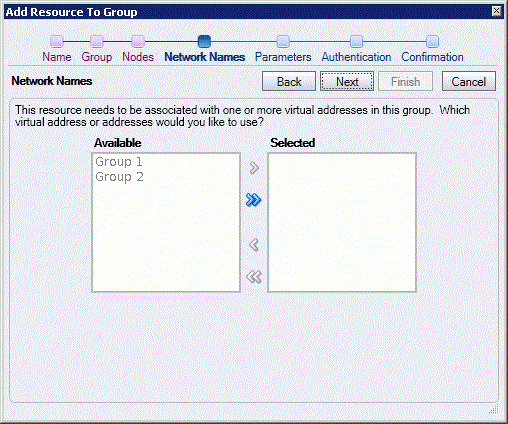The height and width of the screenshot is (424, 508).
Task: Click the Parameters step marker
Action: [x=283, y=41]
